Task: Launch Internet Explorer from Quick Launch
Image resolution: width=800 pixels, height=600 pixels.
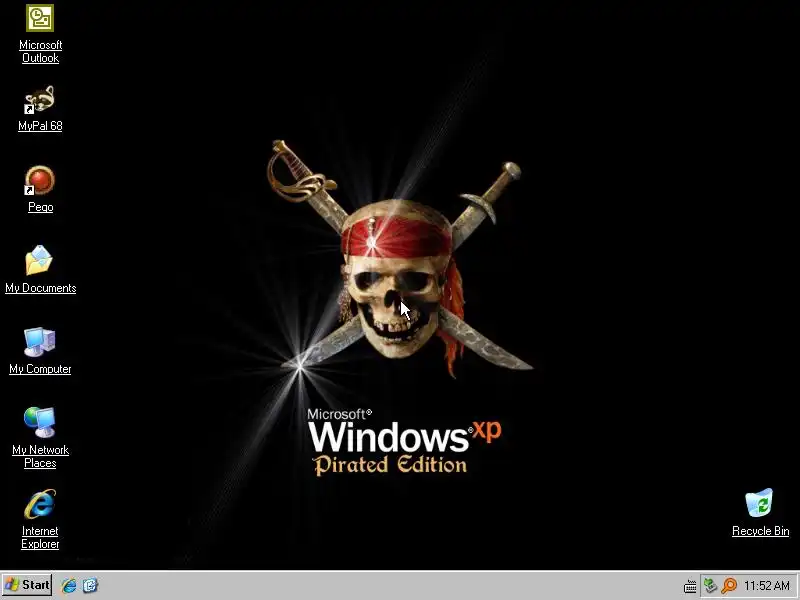Action: click(x=69, y=586)
